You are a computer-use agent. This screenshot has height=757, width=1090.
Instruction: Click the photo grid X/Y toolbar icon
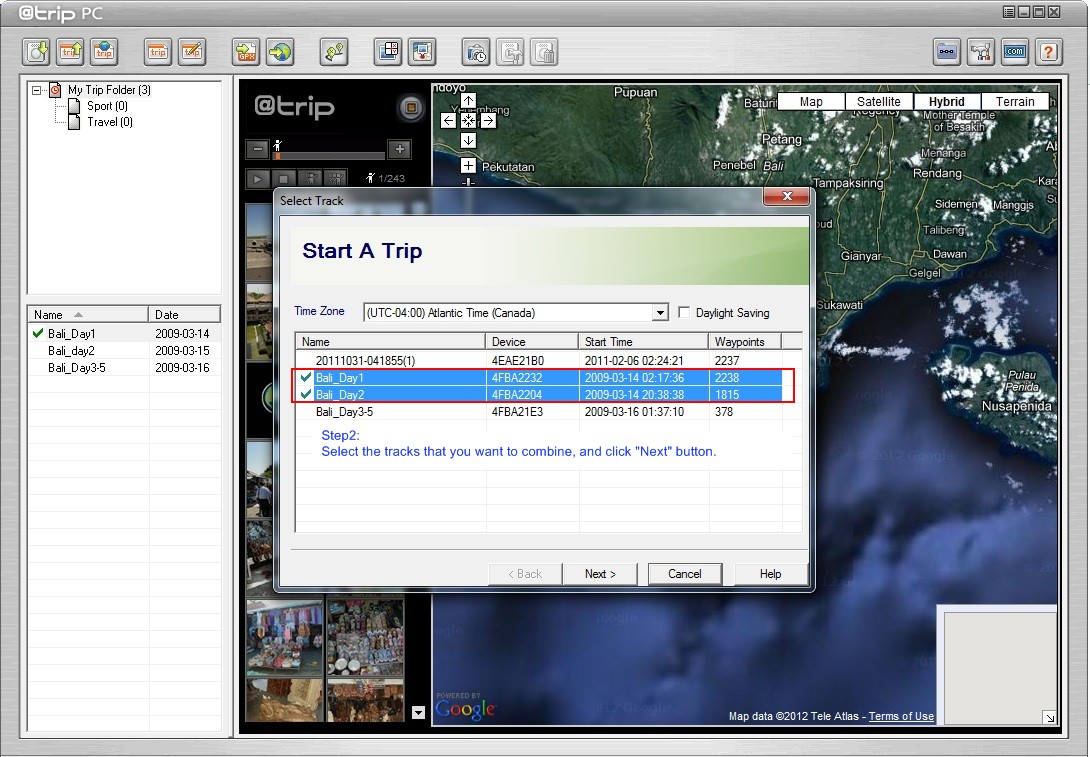tap(388, 52)
